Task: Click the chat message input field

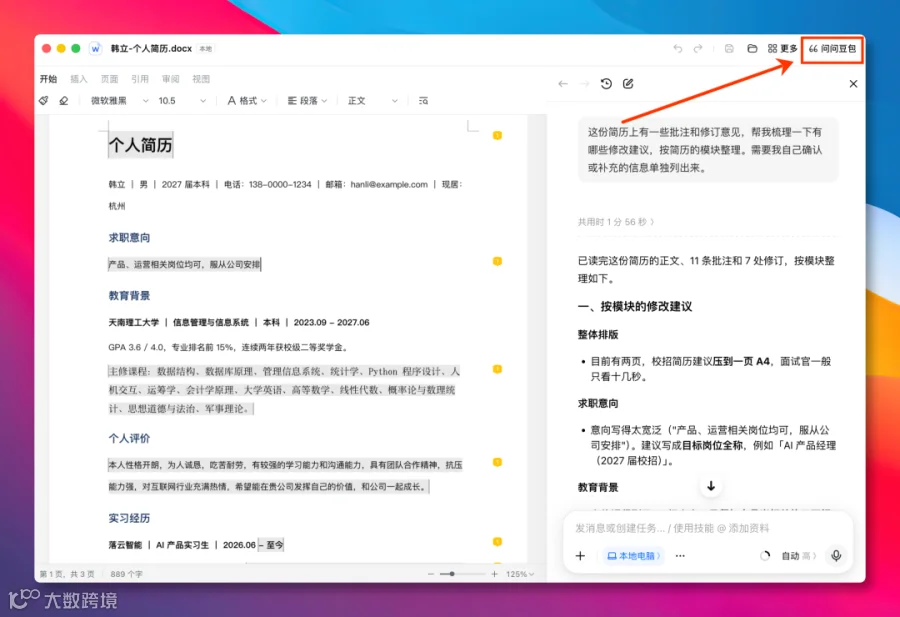Action: tap(707, 528)
